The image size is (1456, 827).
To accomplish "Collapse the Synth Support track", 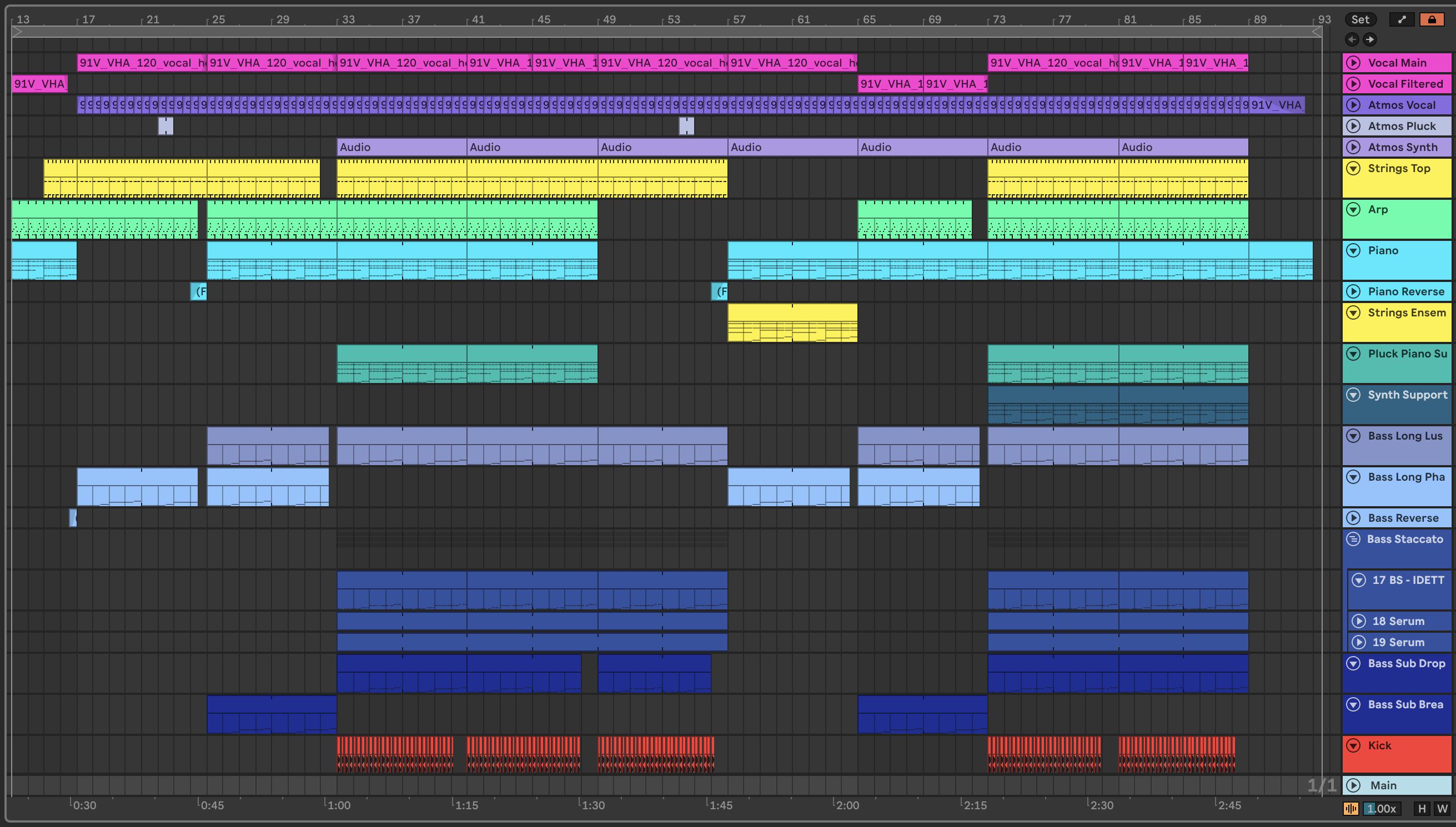I will click(1354, 395).
